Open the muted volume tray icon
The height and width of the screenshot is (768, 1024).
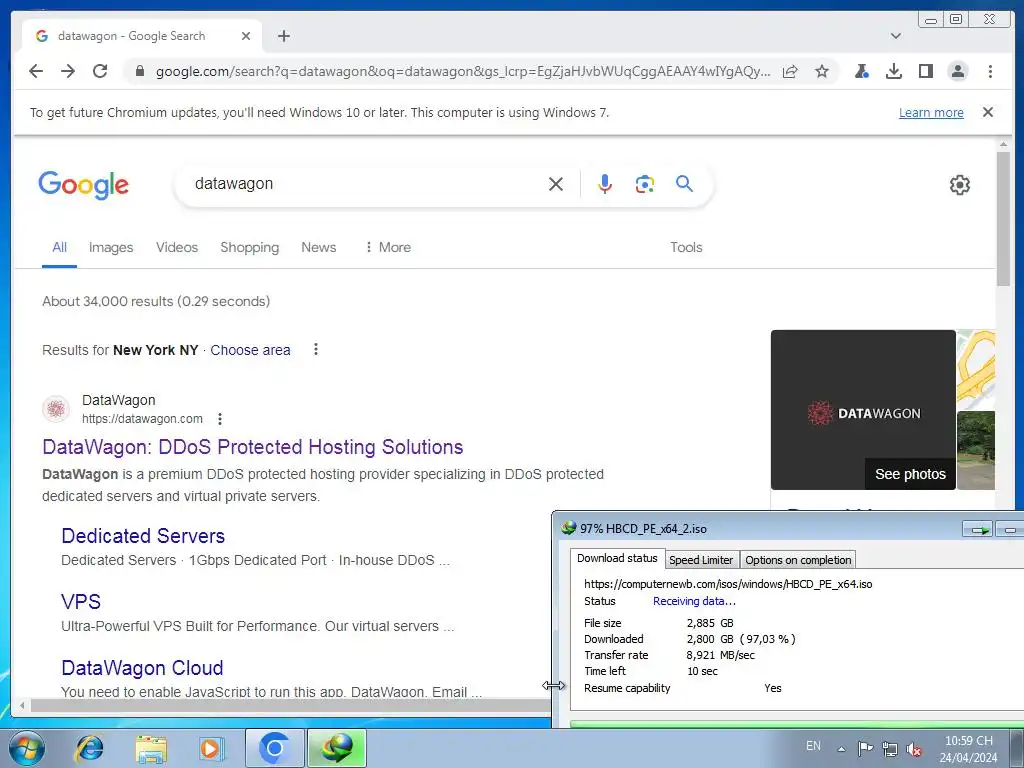point(914,749)
